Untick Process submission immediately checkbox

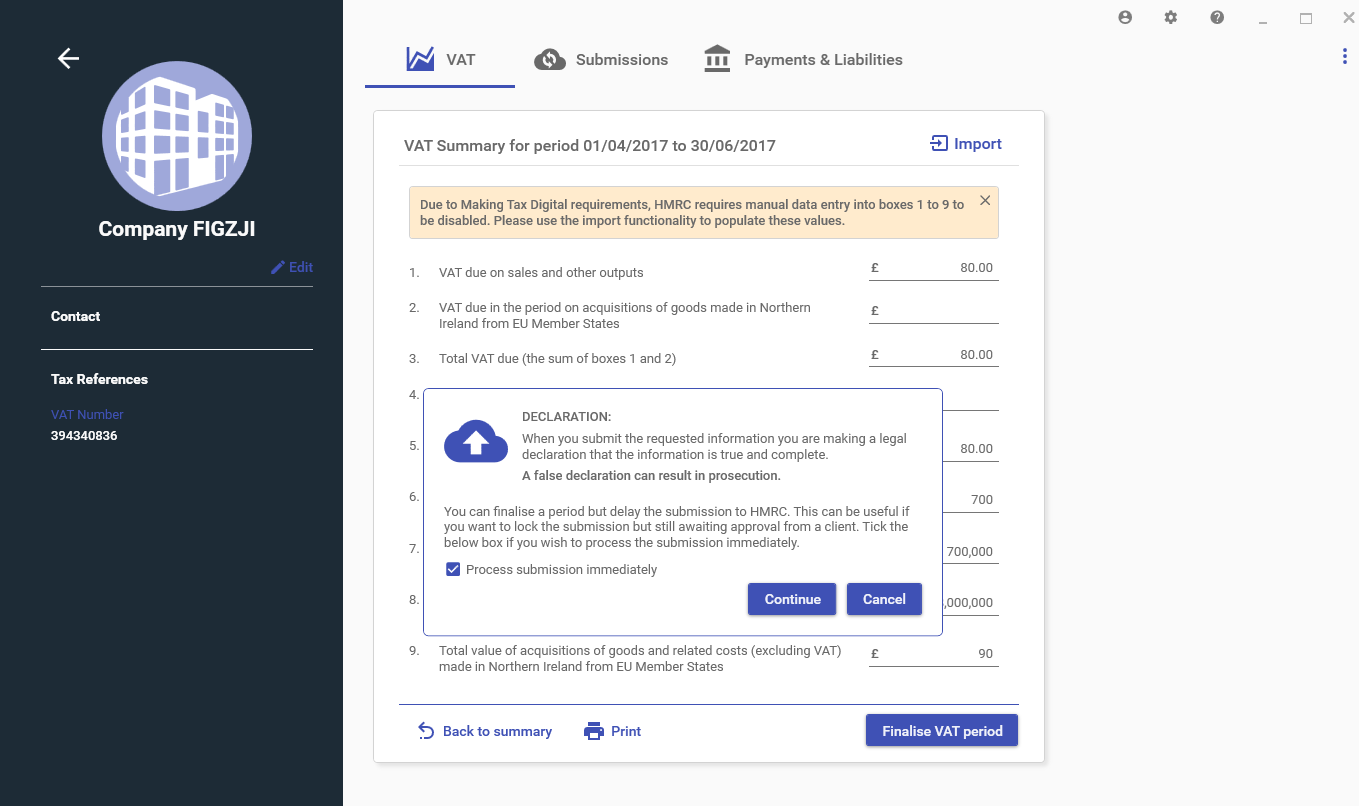click(x=453, y=570)
